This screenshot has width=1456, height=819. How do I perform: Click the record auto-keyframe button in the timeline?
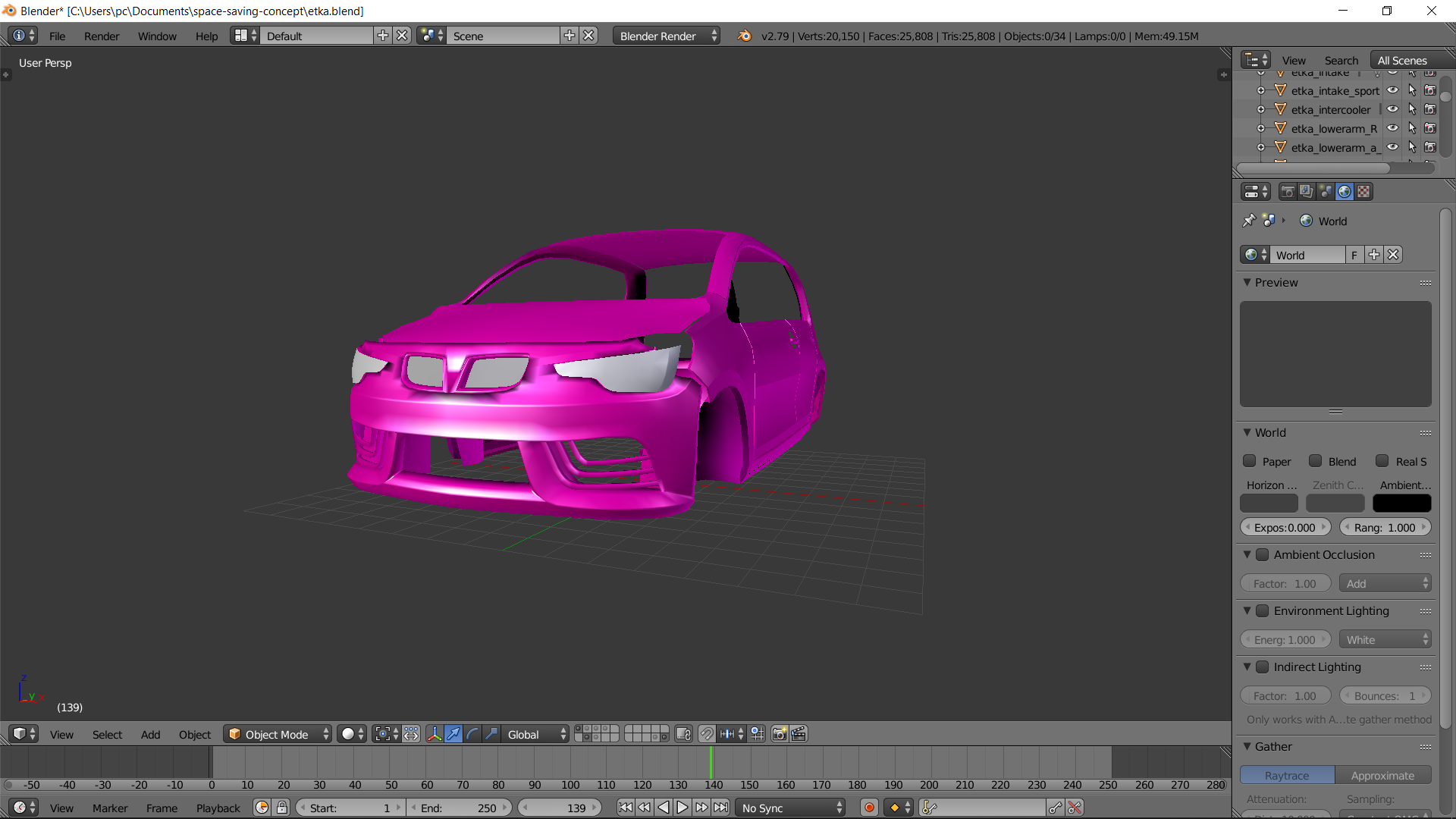point(869,808)
